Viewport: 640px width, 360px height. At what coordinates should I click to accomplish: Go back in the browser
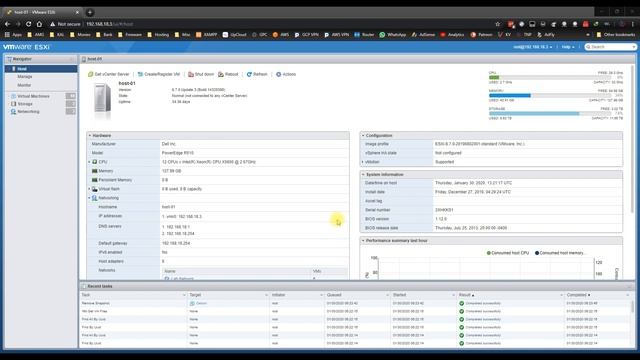[x=7, y=24]
